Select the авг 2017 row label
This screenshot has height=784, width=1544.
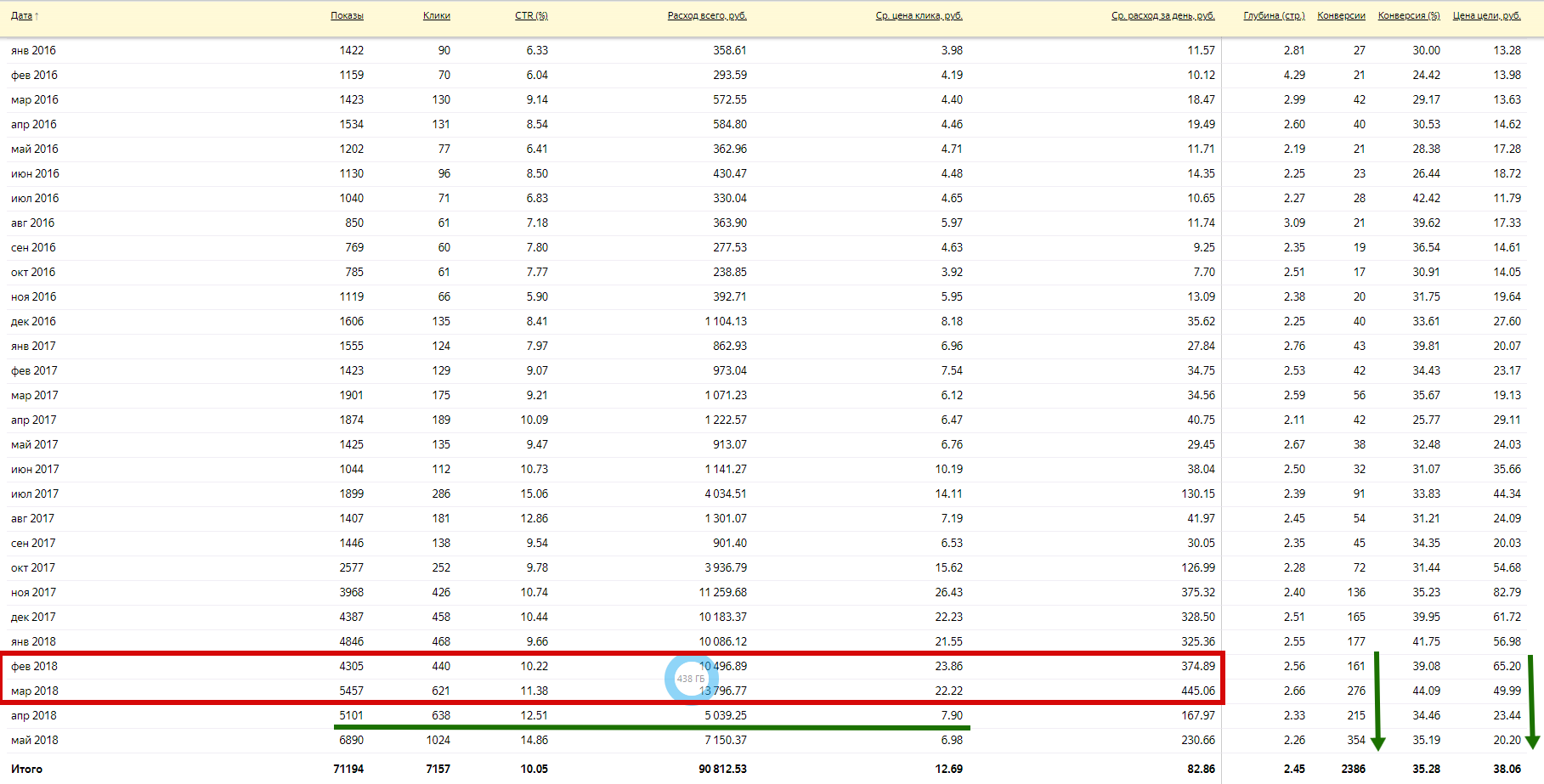tap(32, 518)
